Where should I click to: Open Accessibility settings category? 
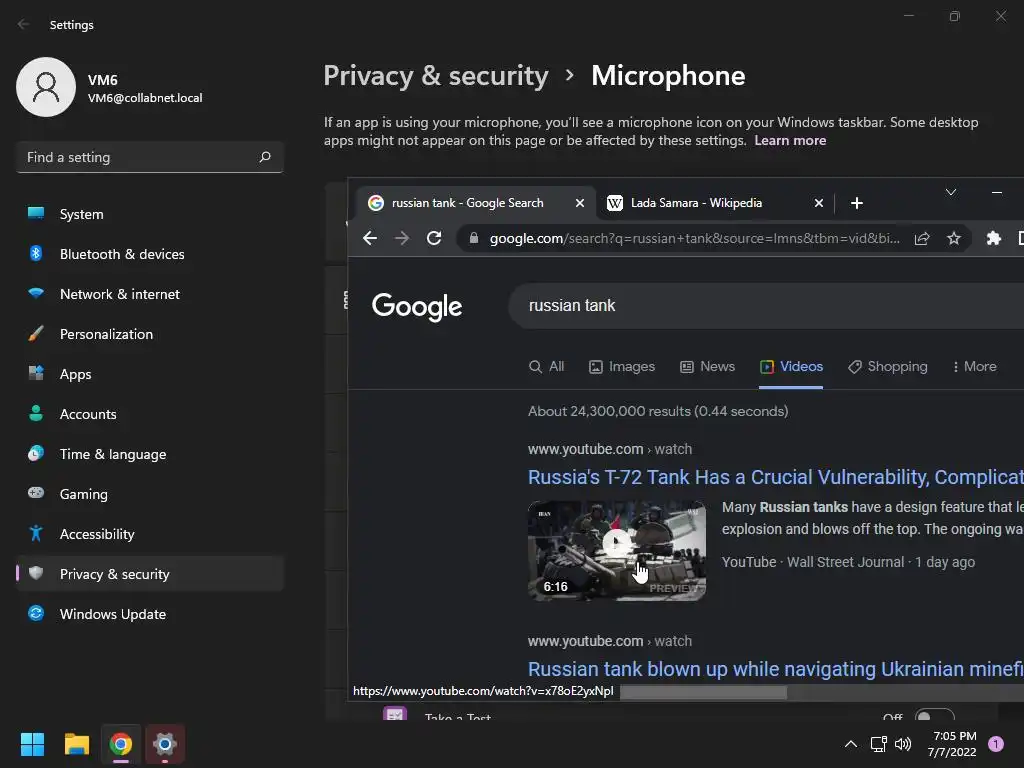(x=150, y=534)
